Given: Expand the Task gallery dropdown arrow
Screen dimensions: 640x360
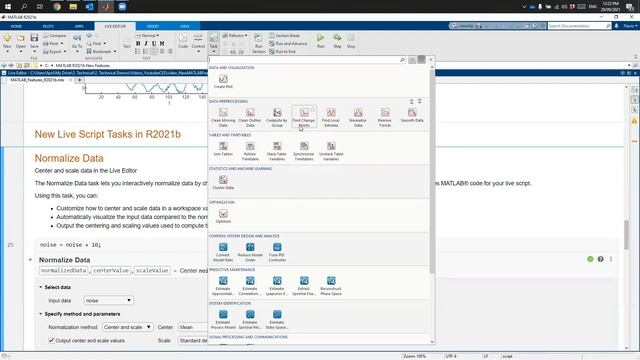Looking at the screenshot, I should [x=213, y=52].
